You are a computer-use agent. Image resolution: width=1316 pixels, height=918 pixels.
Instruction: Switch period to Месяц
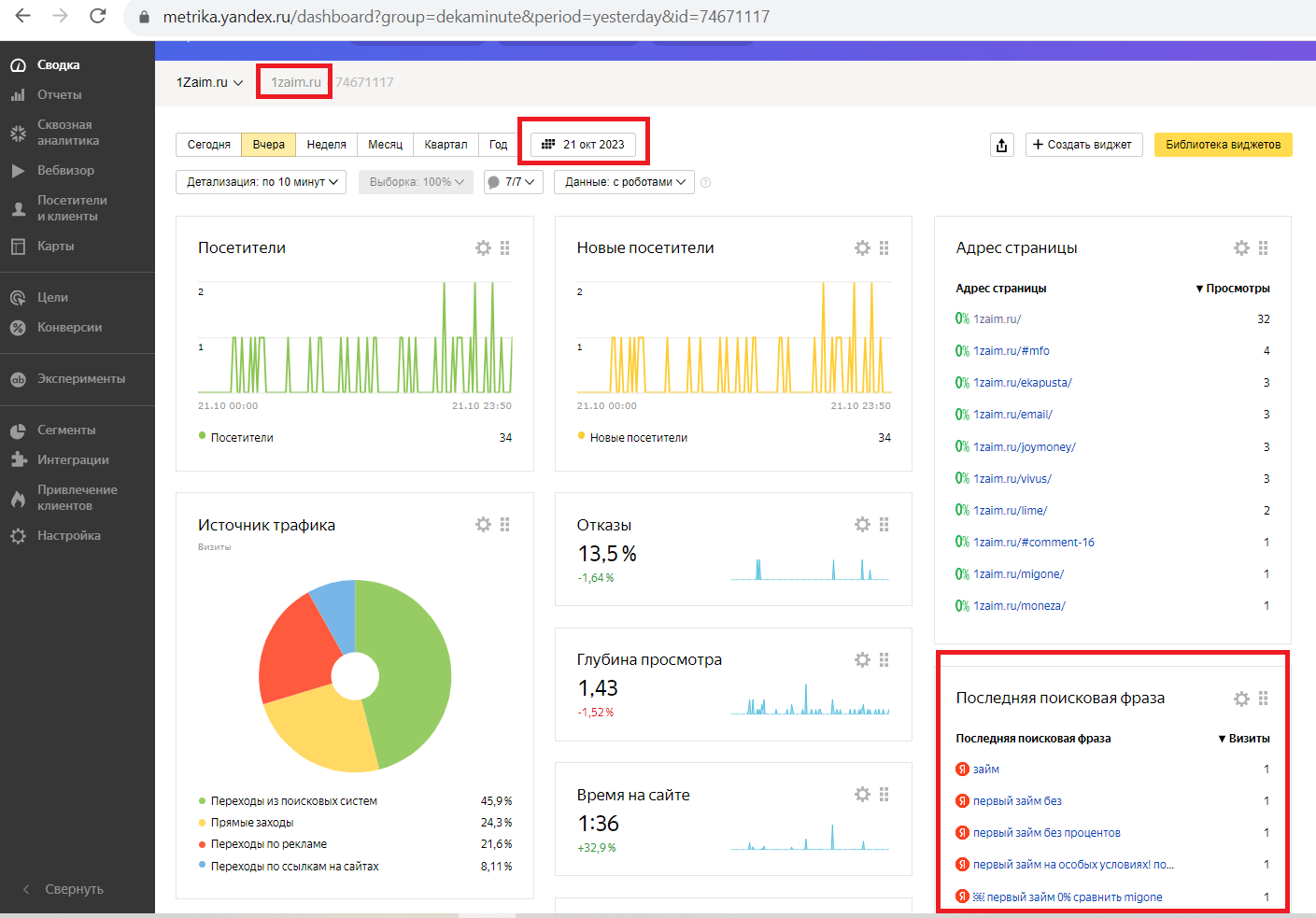385,145
